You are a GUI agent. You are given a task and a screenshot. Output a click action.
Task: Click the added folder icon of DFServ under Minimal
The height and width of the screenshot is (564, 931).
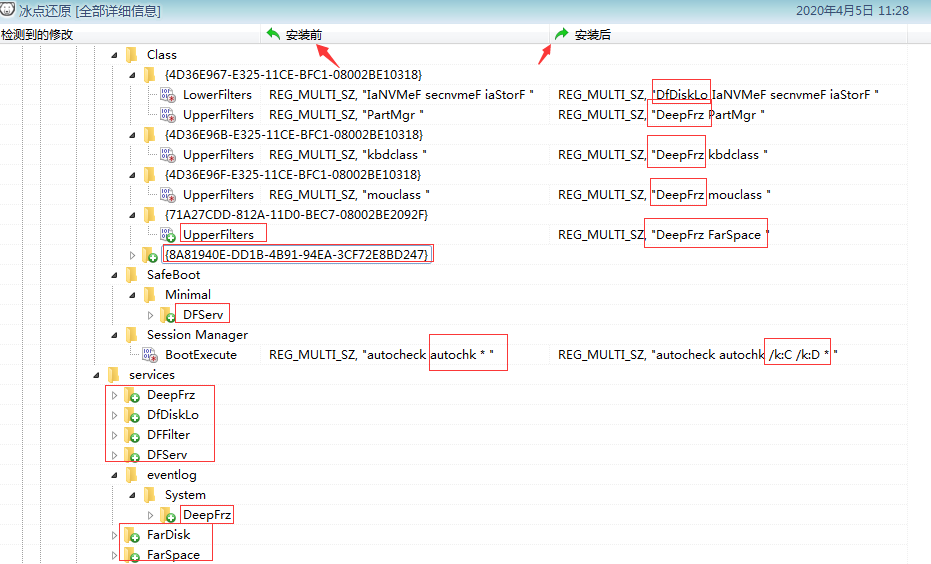pyautogui.click(x=168, y=315)
